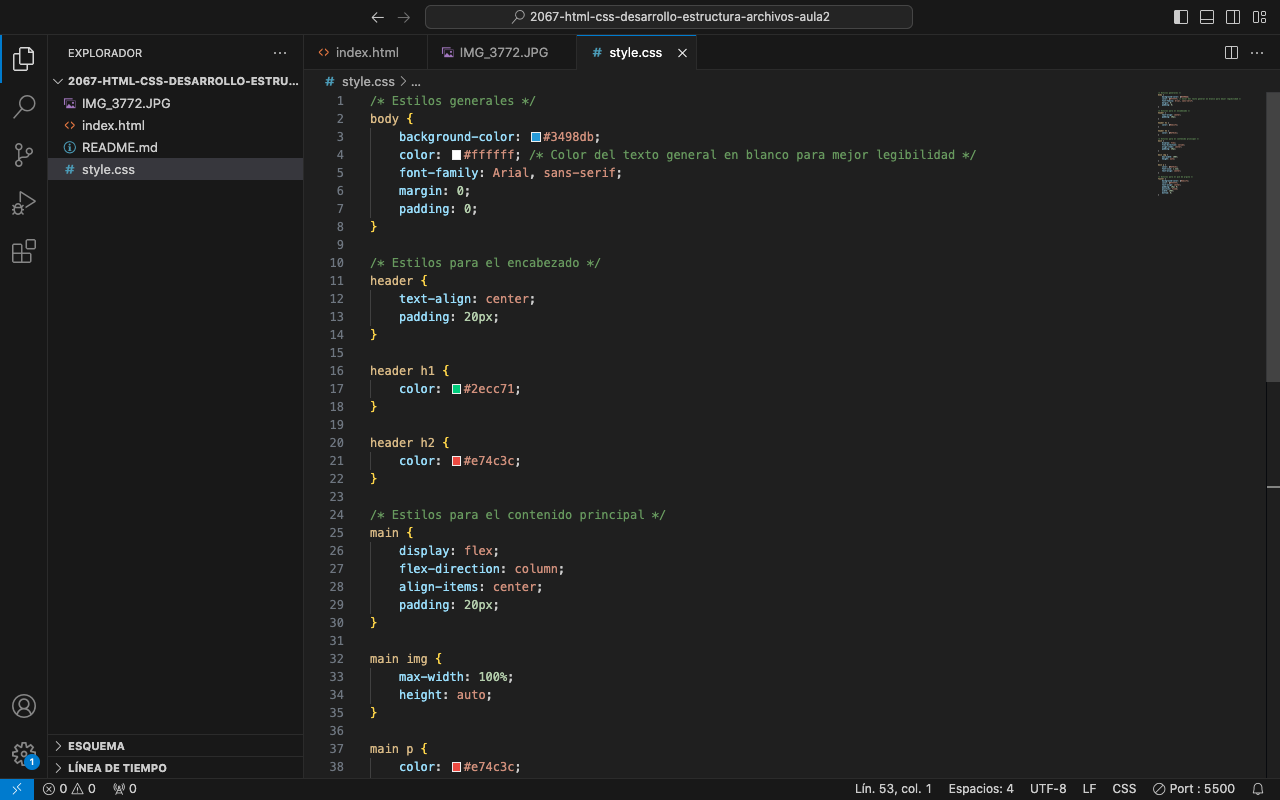Expand the LÍNEA DE TIEMPO section
The width and height of the screenshot is (1280, 800).
[x=175, y=768]
